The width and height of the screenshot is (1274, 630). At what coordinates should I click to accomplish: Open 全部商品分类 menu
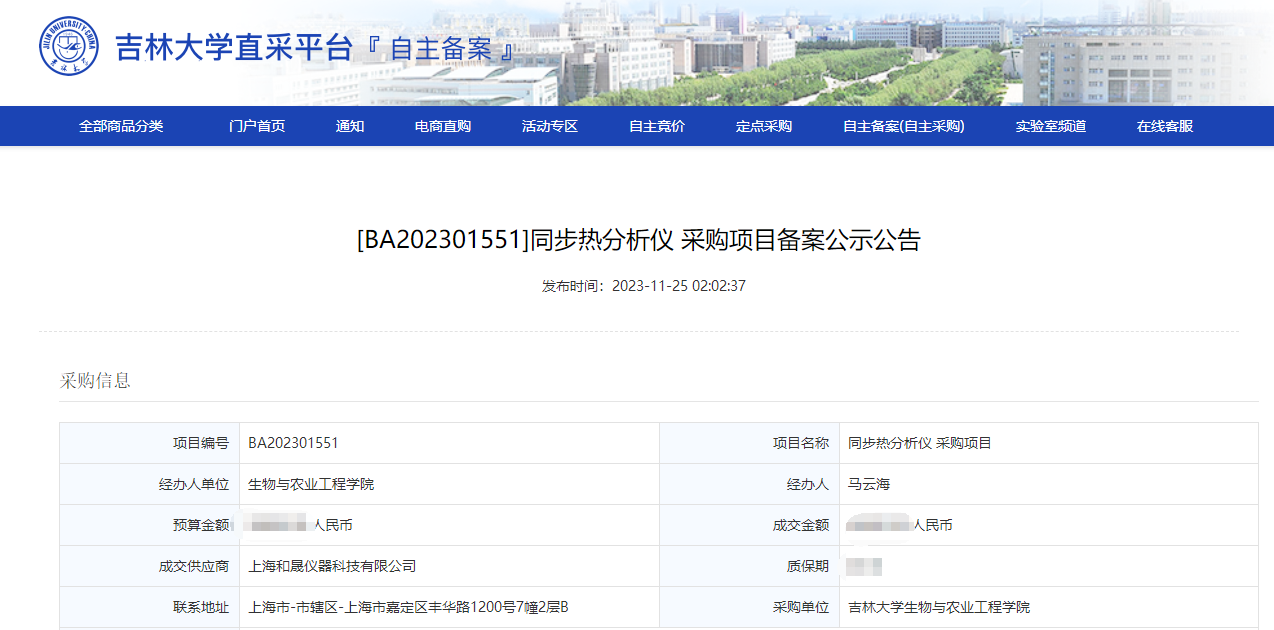[x=121, y=126]
